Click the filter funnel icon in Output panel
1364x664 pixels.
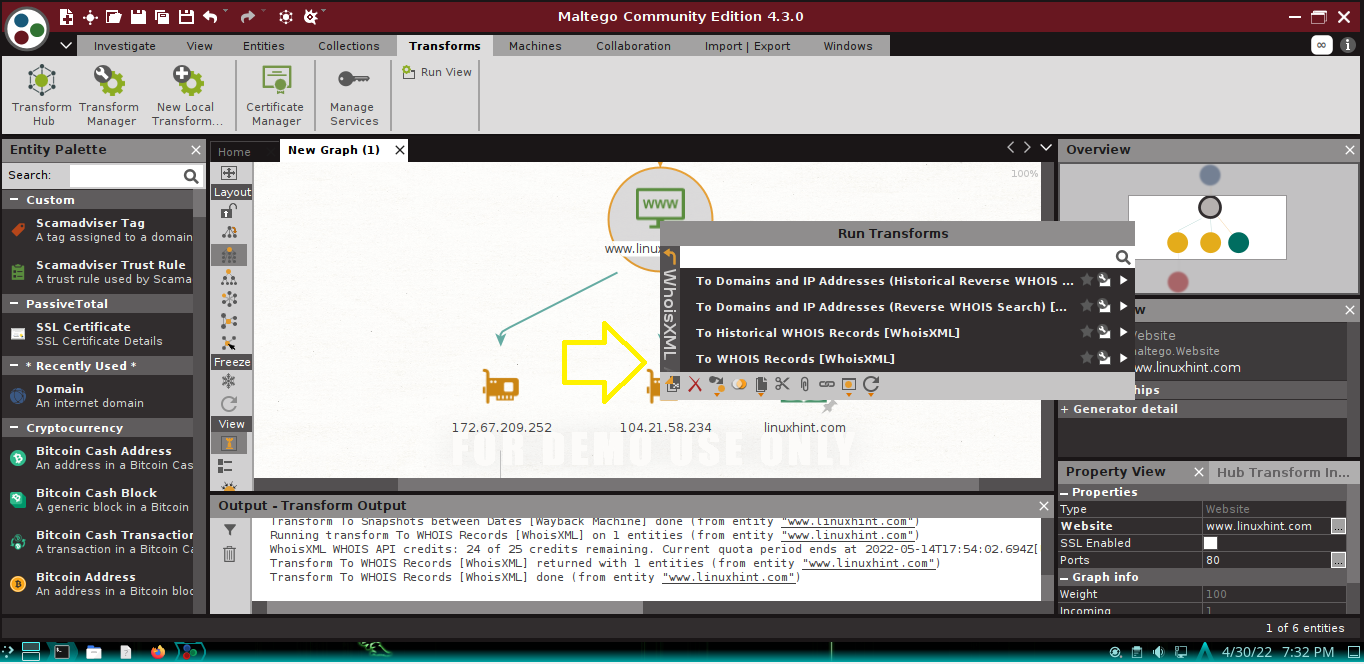(x=229, y=530)
